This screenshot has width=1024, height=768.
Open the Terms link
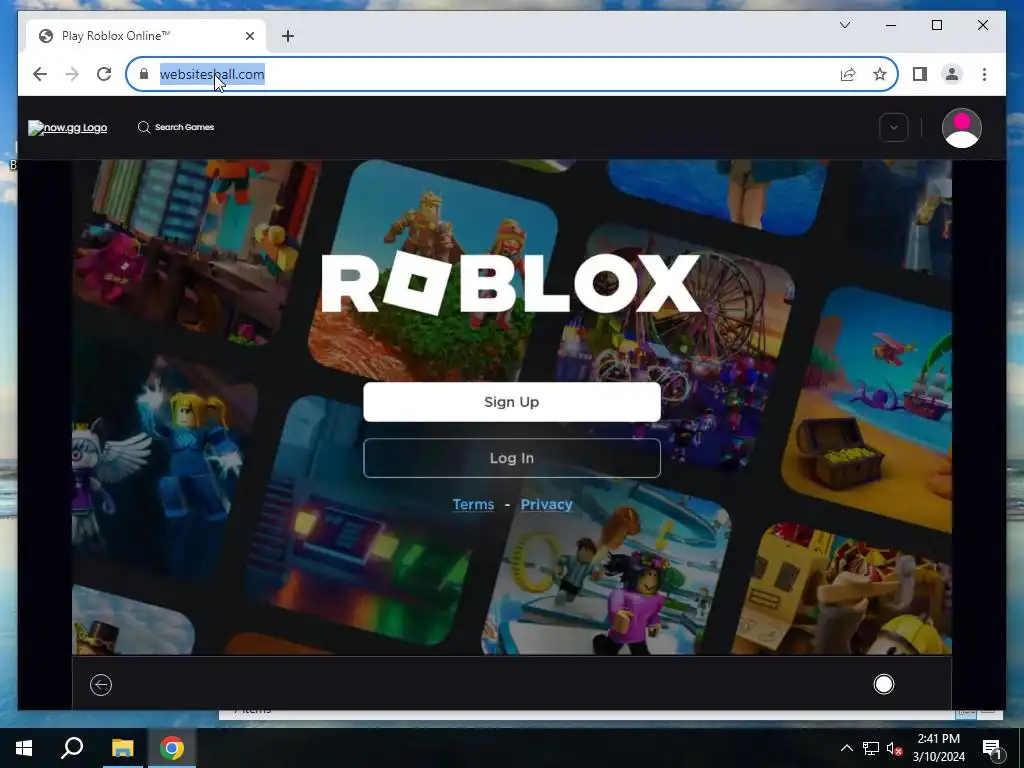[x=473, y=505]
